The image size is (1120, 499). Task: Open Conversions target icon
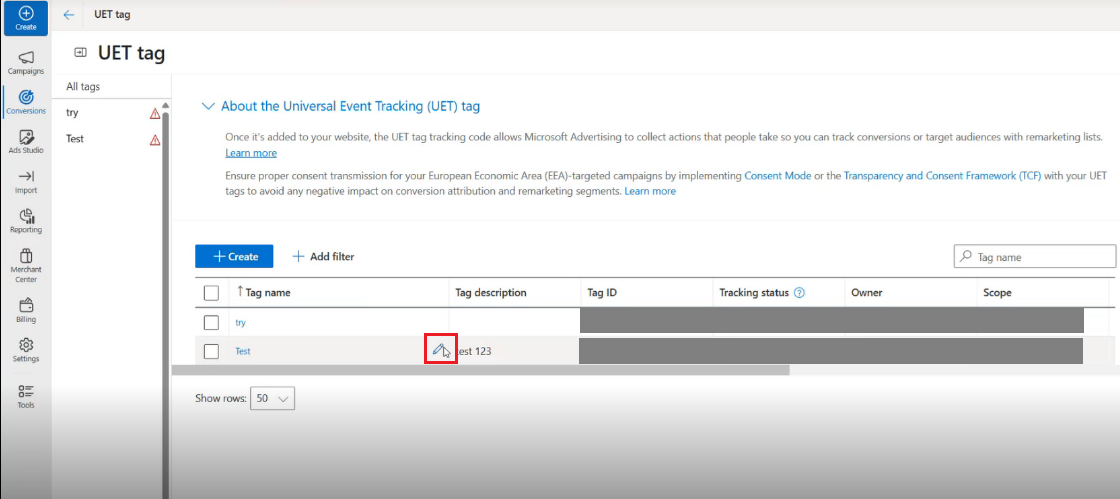click(x=26, y=96)
